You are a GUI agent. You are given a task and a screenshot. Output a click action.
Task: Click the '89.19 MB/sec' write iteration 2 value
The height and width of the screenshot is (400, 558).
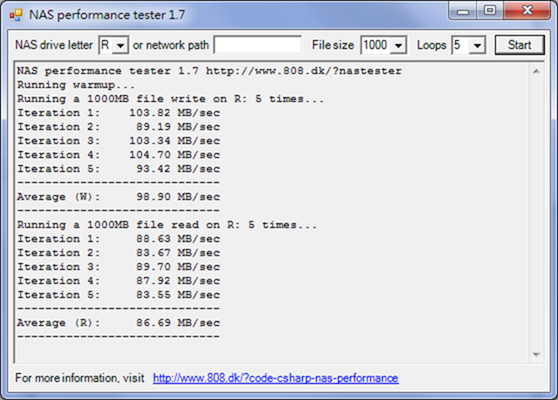tap(178, 127)
